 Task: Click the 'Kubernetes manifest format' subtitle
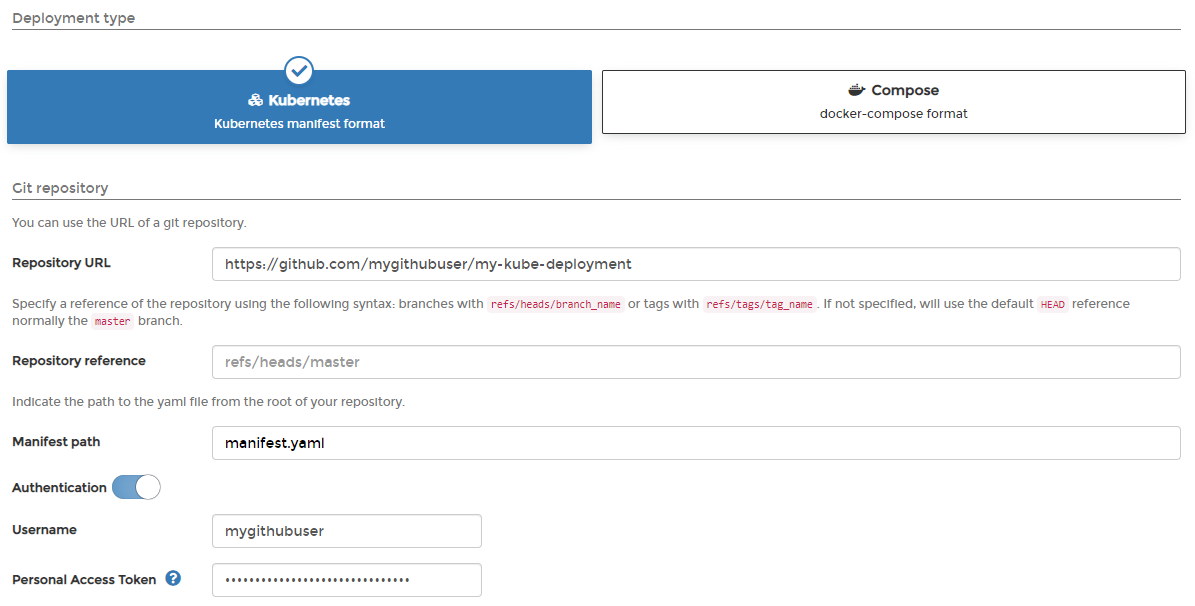tap(299, 123)
